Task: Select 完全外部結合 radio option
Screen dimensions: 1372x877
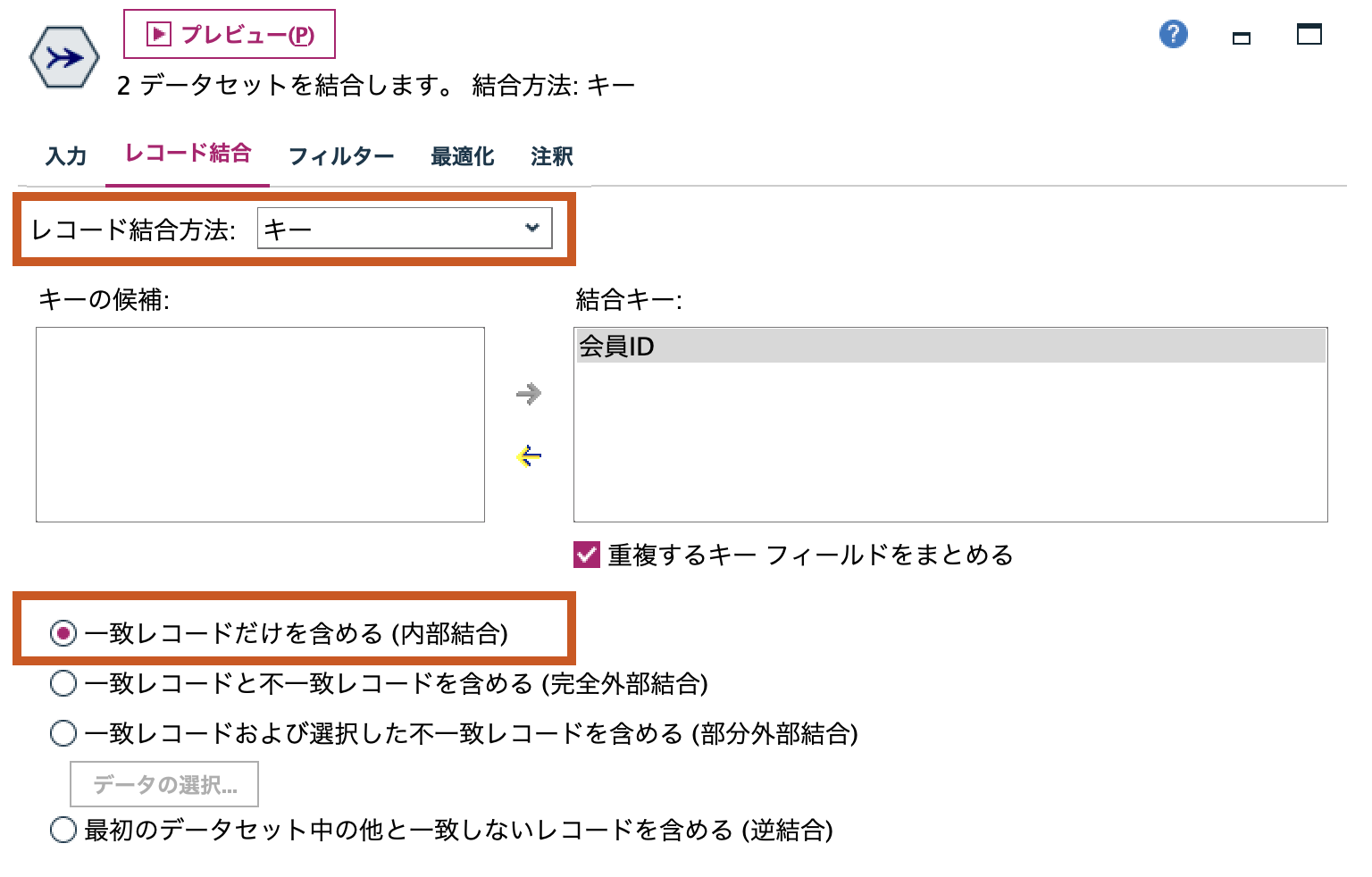Action: click(63, 684)
